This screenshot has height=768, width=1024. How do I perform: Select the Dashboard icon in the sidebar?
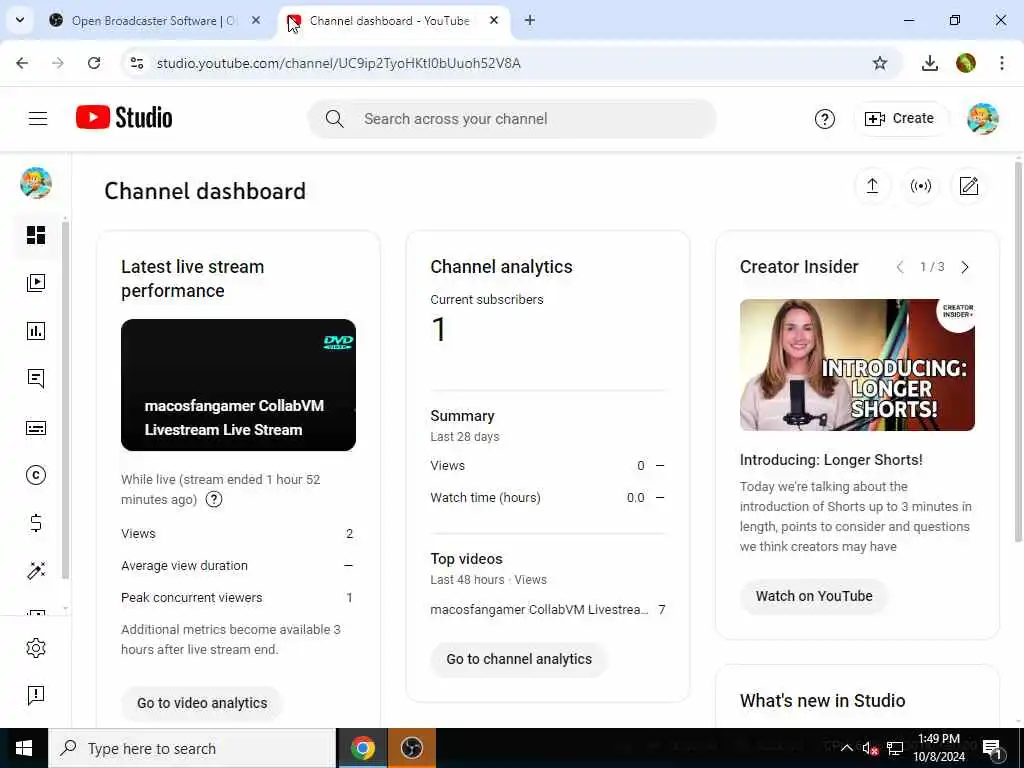tap(36, 235)
